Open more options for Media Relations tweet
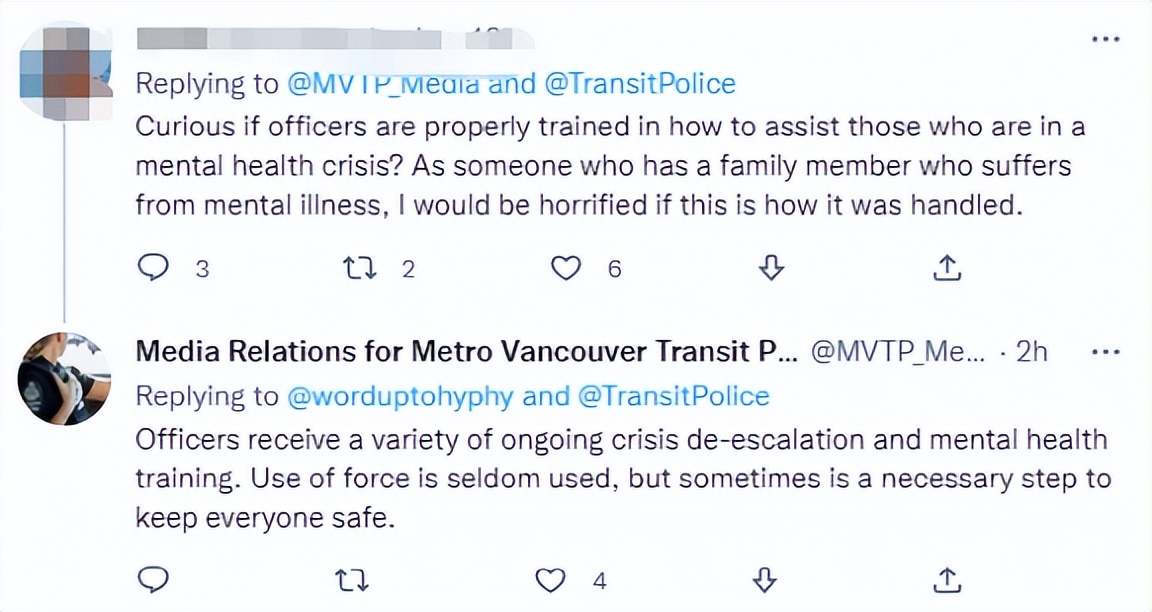Viewport: 1152px width, 612px height. point(1105,352)
